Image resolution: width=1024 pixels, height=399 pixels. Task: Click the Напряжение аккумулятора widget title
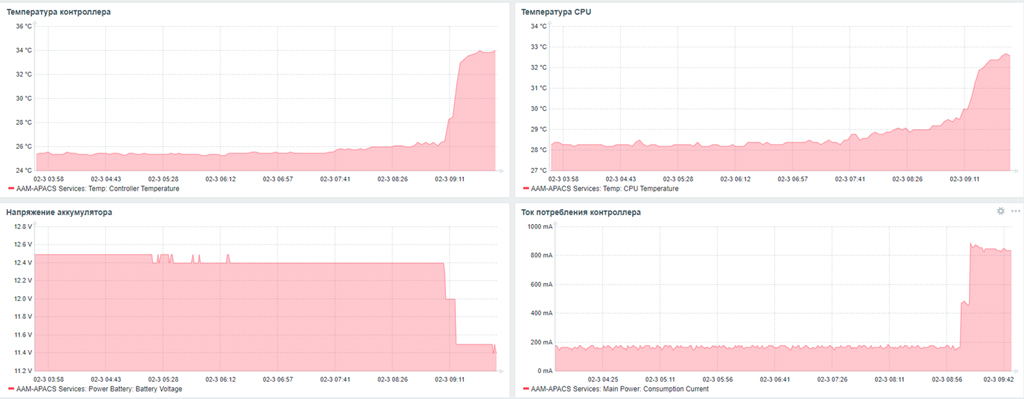click(x=59, y=212)
